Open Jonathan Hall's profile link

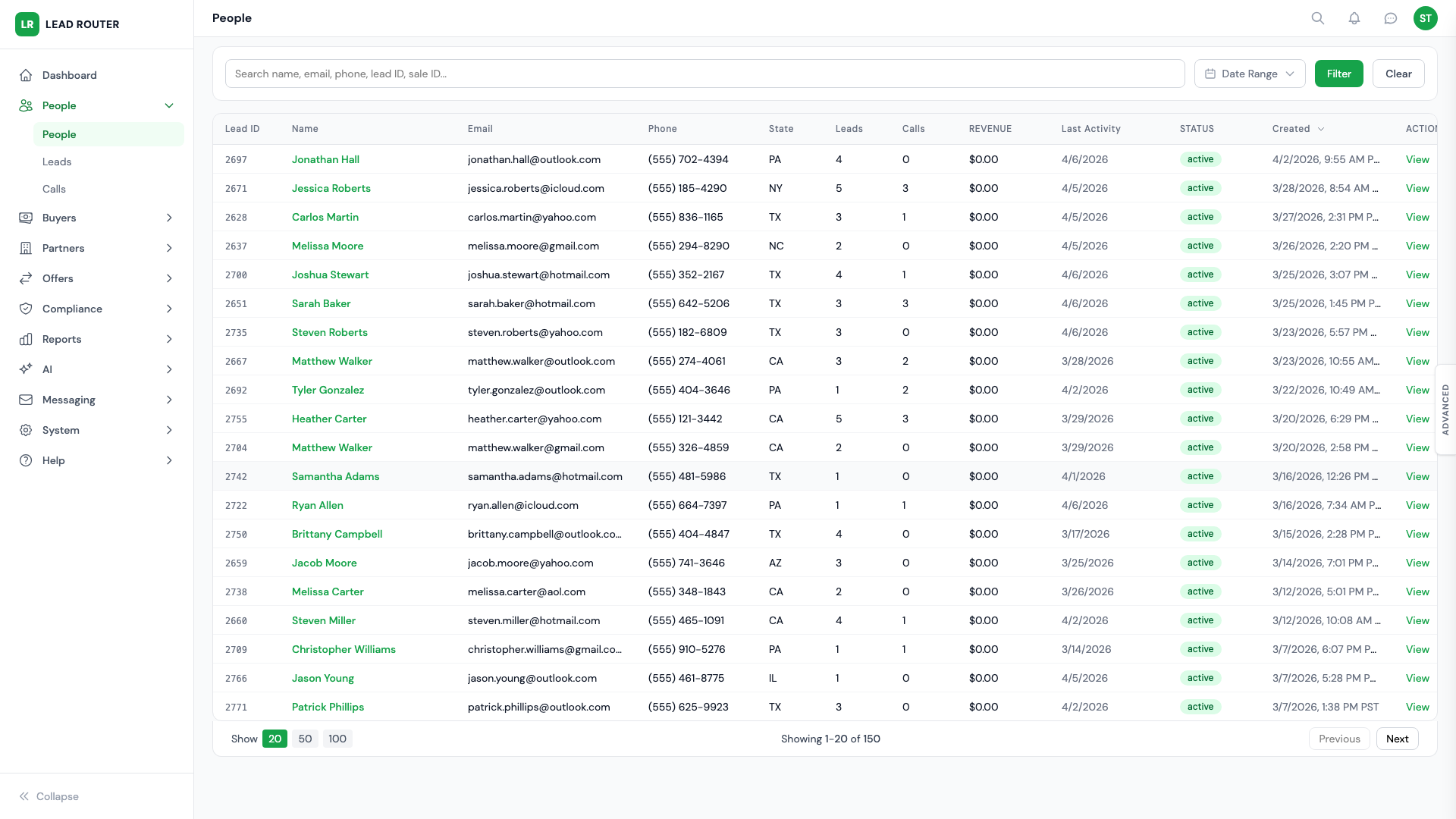click(325, 159)
